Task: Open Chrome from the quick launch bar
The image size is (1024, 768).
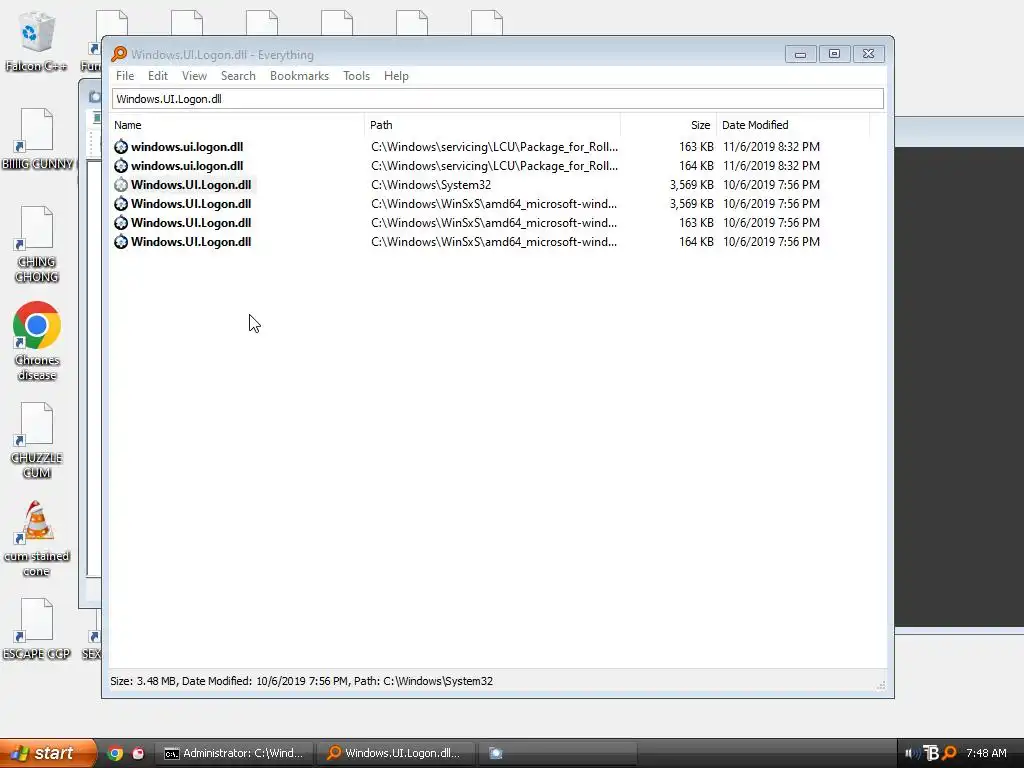Action: click(115, 753)
